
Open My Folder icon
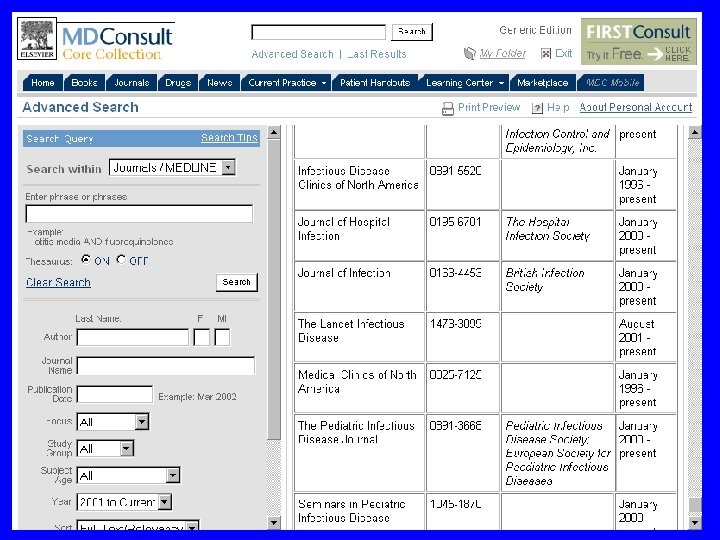pos(469,54)
